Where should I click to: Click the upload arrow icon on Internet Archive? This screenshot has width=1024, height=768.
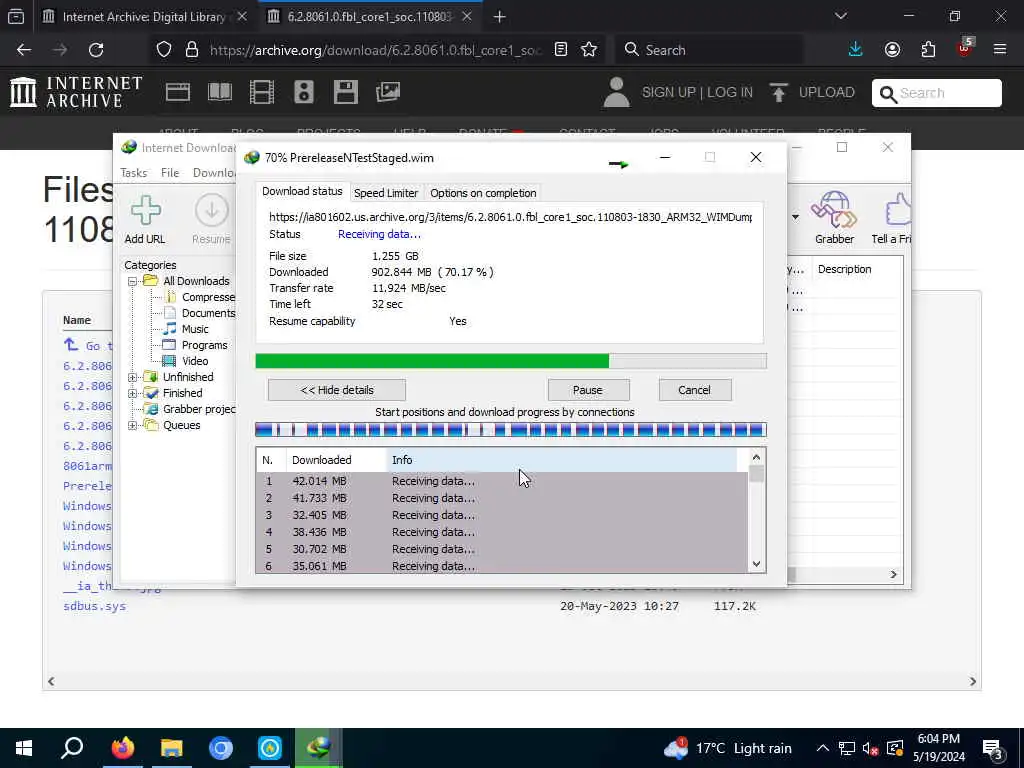778,92
